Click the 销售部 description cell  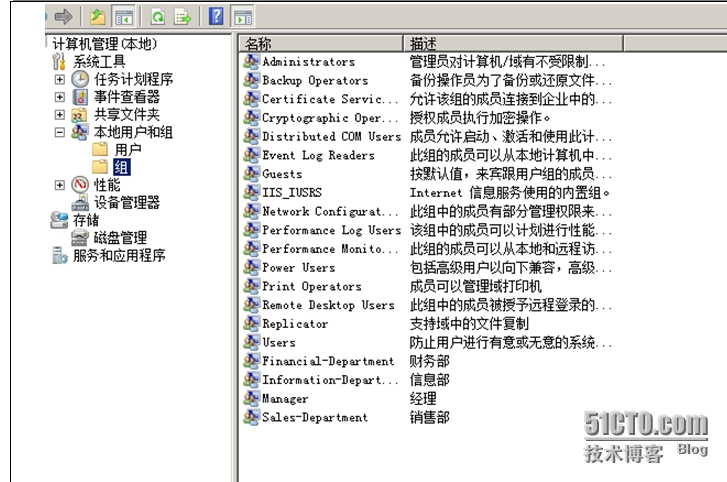click(x=429, y=417)
